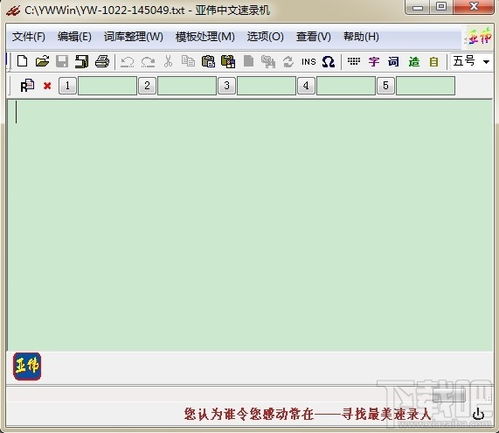This screenshot has height=433, width=499.
Task: Click the red slogan text 寻找最美速录人
Action: click(x=386, y=414)
